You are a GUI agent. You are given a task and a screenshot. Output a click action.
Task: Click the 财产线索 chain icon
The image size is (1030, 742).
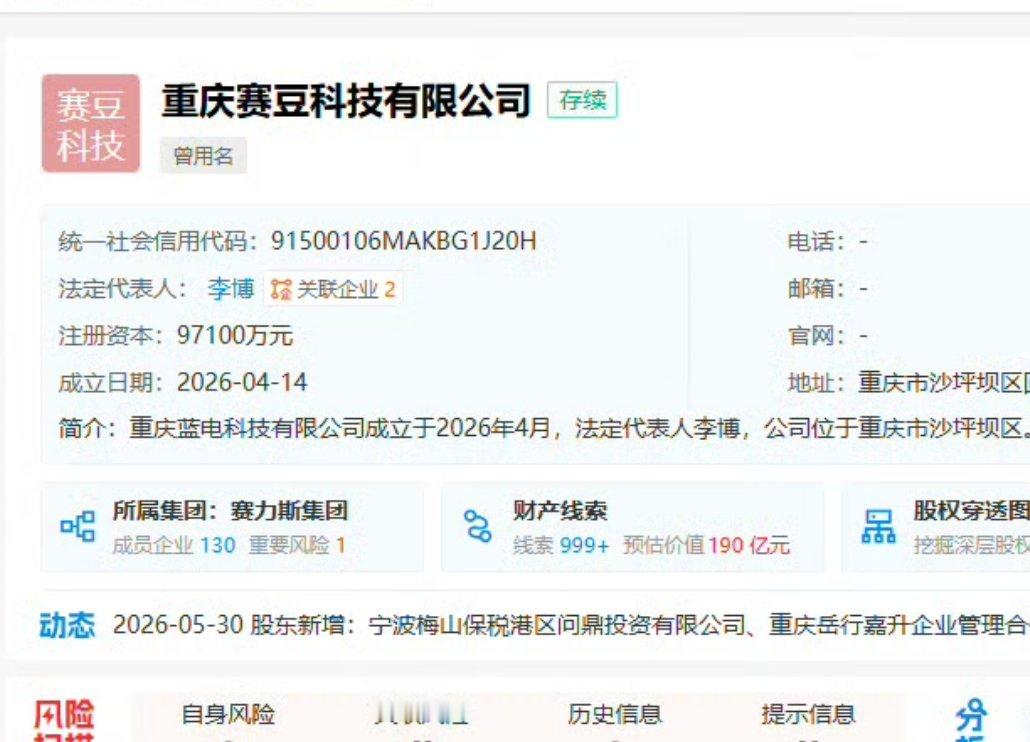tap(478, 527)
